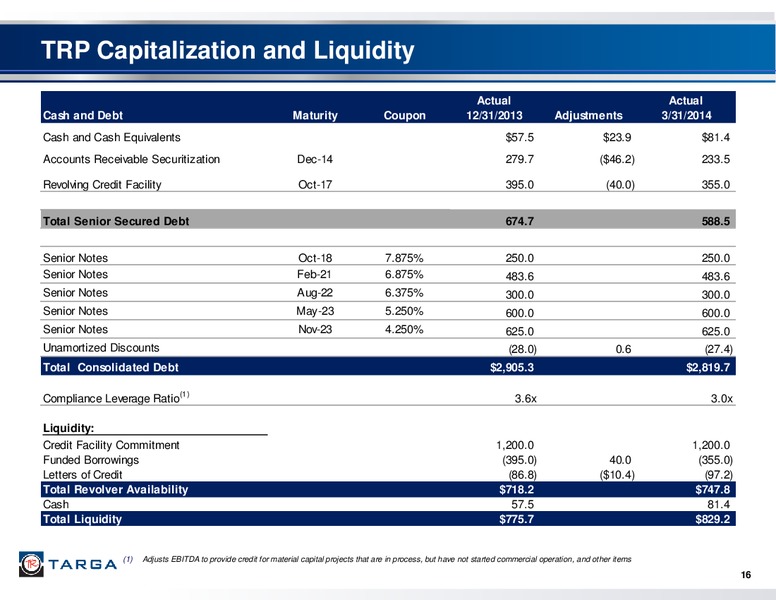This screenshot has height=600, width=776.
Task: Click the '$775.7' total liquidity value
Action: [x=516, y=520]
